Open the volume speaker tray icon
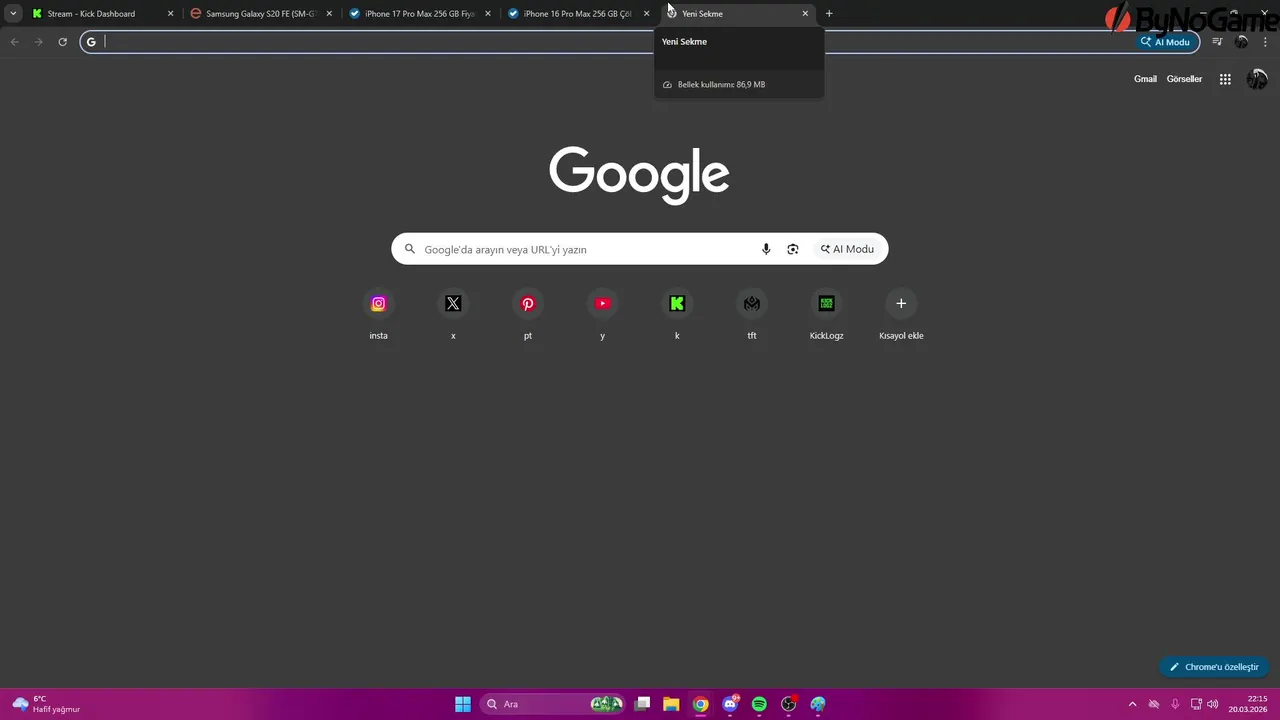This screenshot has width=1280, height=720. click(1213, 704)
